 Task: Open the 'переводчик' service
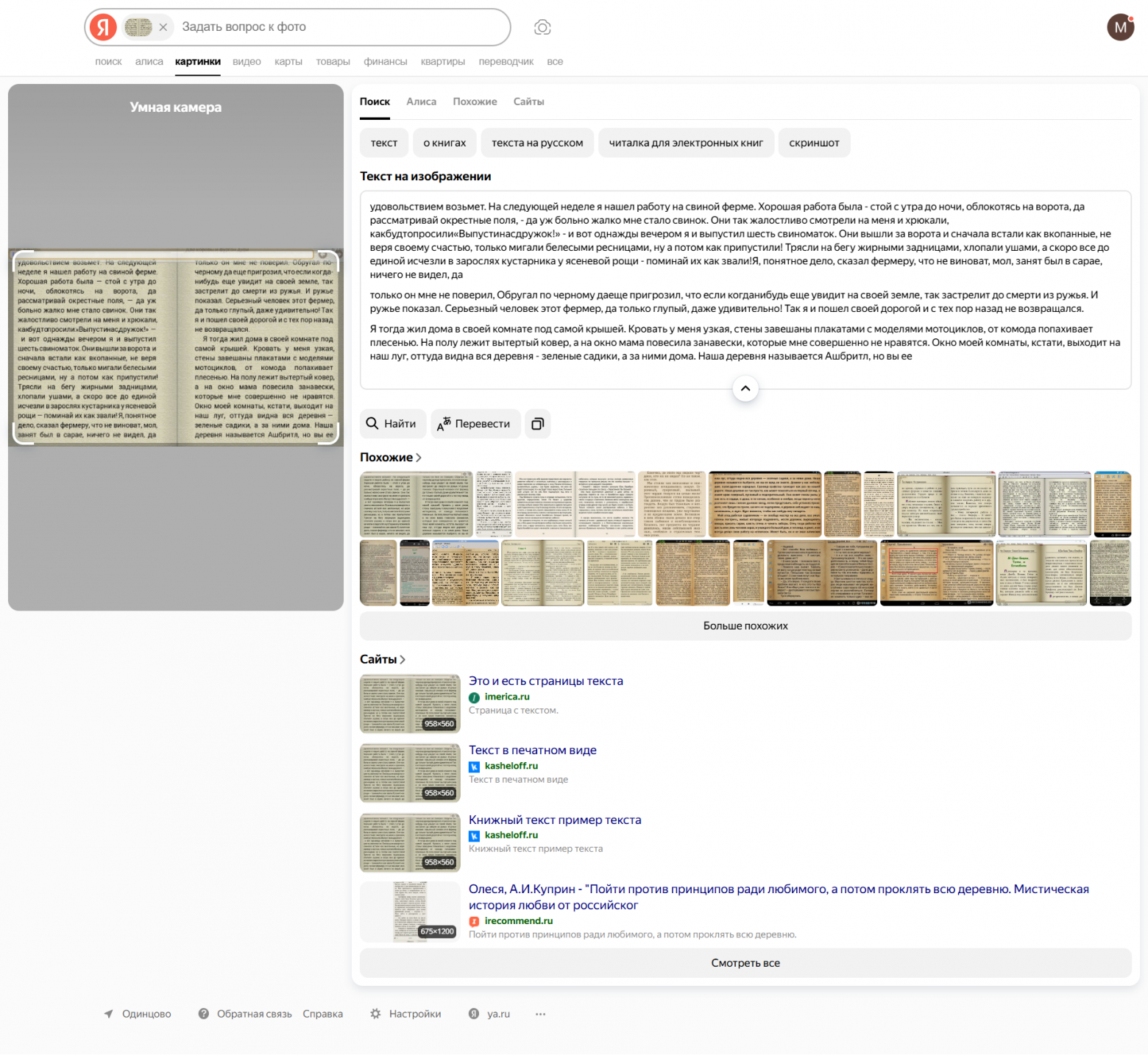506,62
